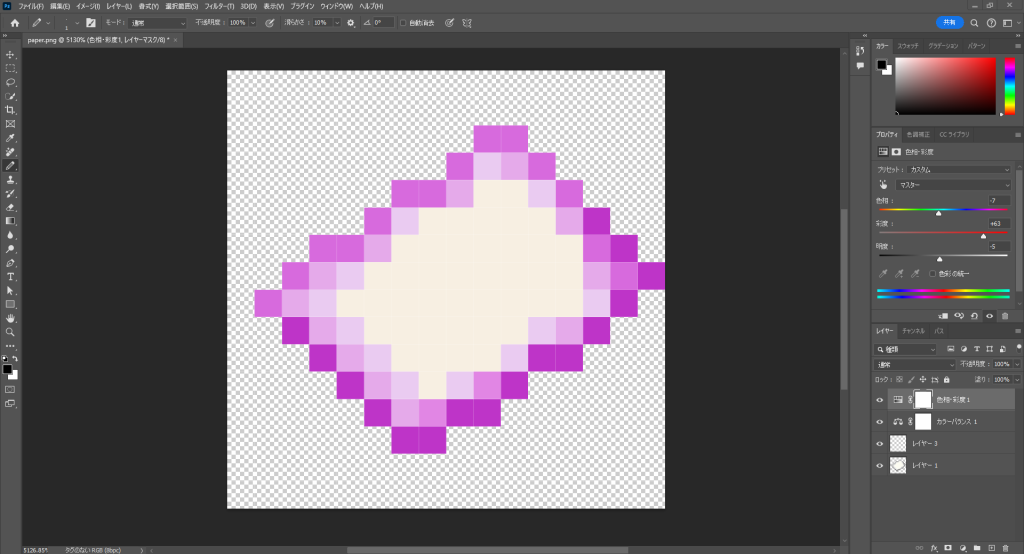This screenshot has width=1024, height=554.
Task: Select the Lasso tool
Action: pyautogui.click(x=10, y=82)
